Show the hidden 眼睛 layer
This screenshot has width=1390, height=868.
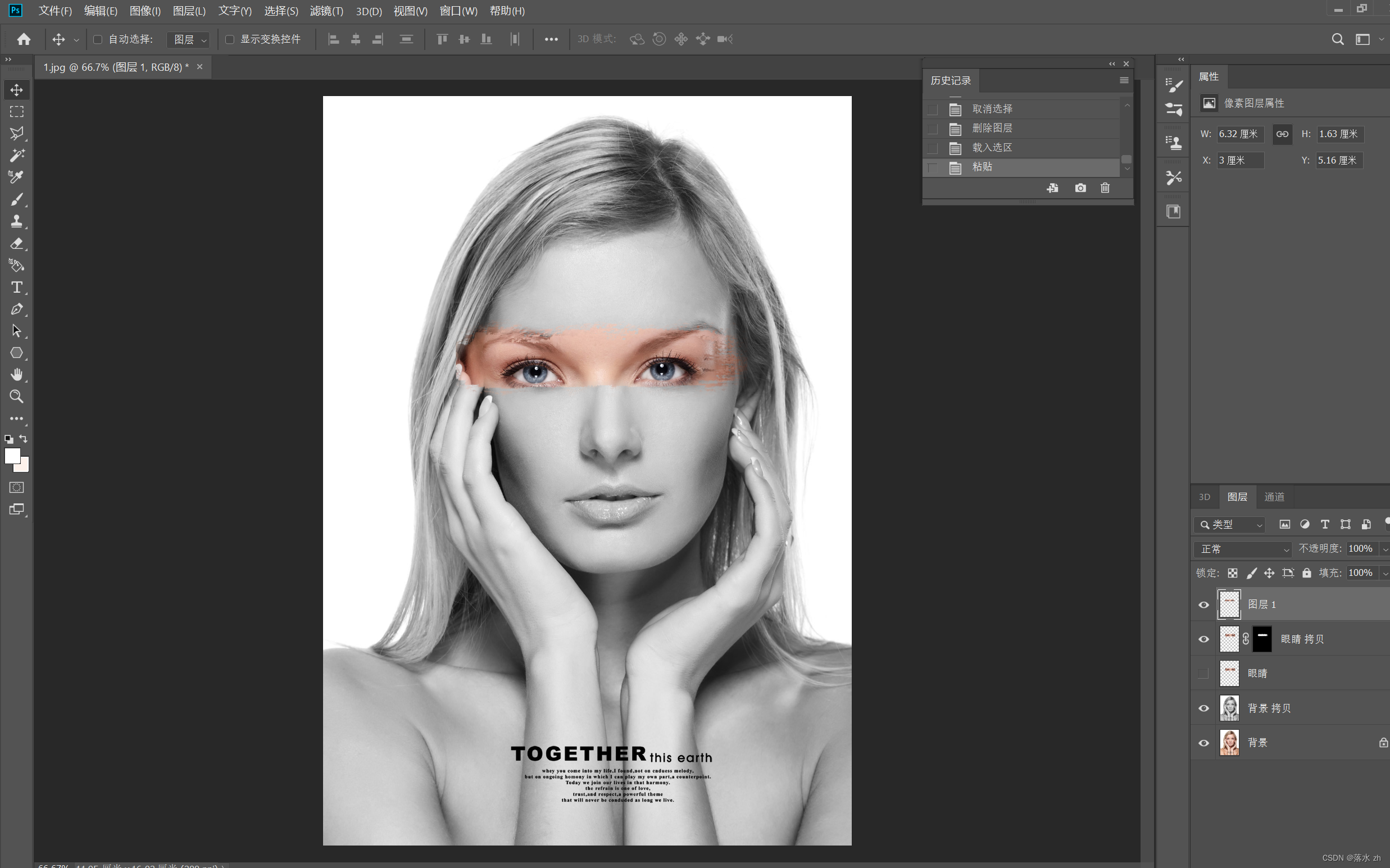click(1203, 674)
